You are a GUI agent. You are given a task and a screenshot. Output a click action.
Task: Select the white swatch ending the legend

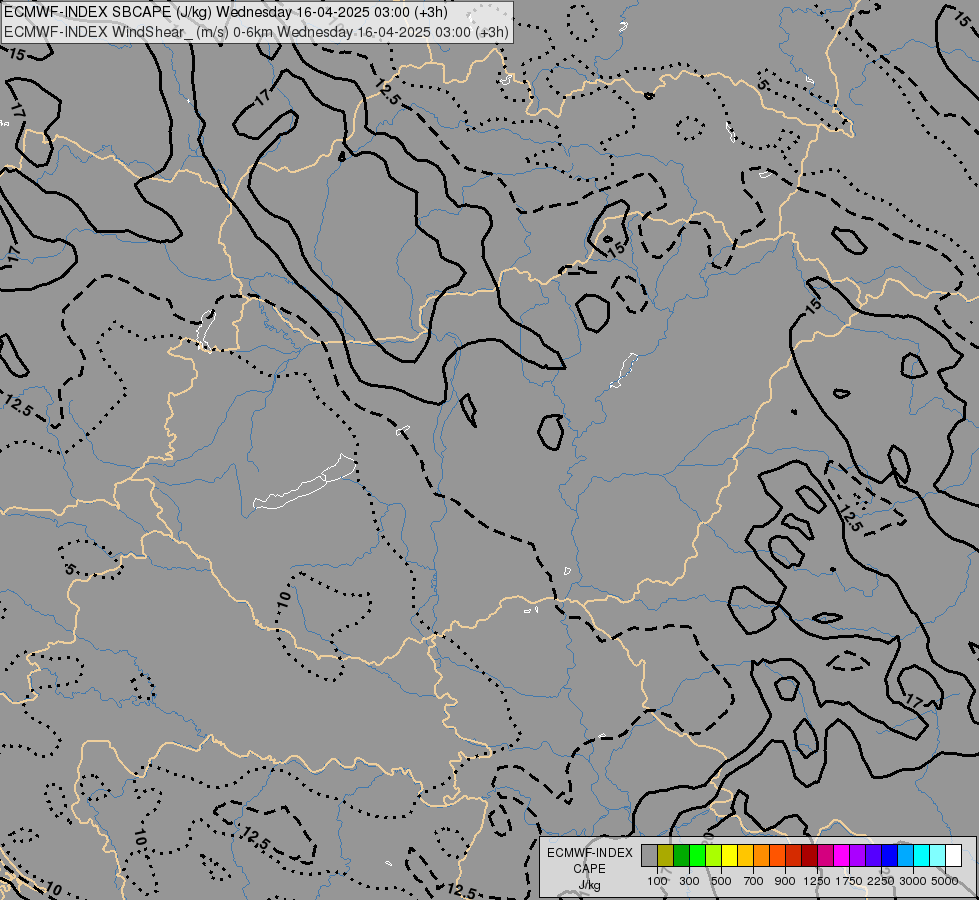coord(953,856)
